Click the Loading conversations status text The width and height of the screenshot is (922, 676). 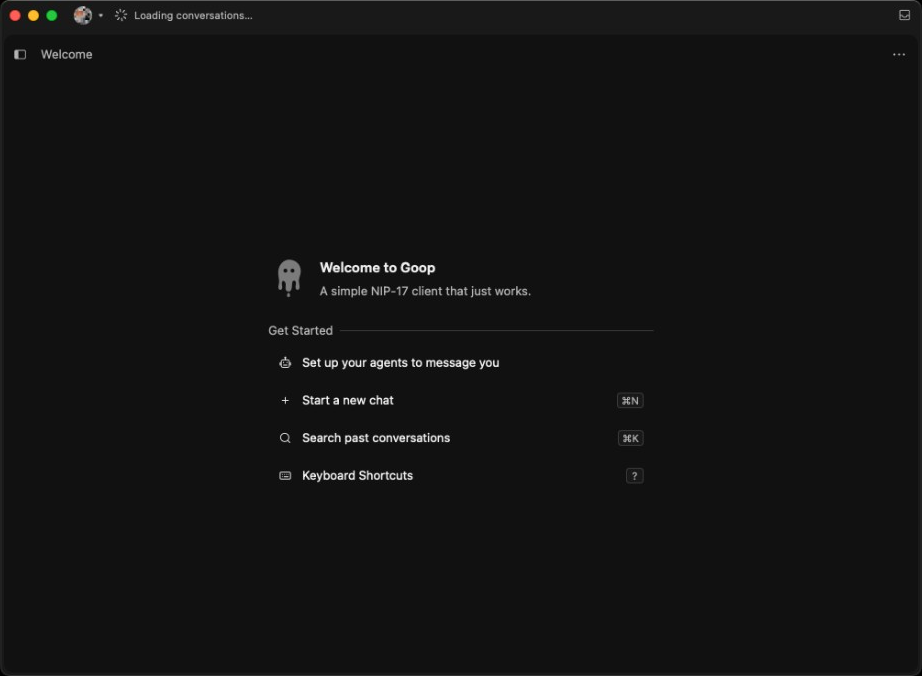click(193, 15)
